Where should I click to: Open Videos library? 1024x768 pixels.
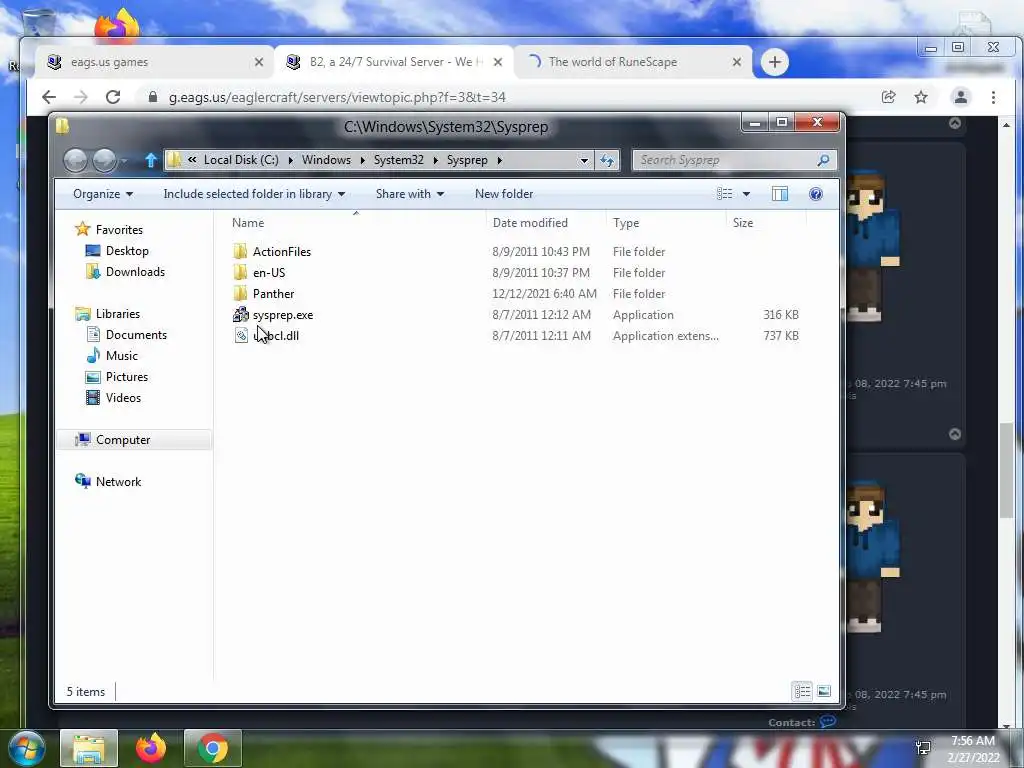(123, 398)
